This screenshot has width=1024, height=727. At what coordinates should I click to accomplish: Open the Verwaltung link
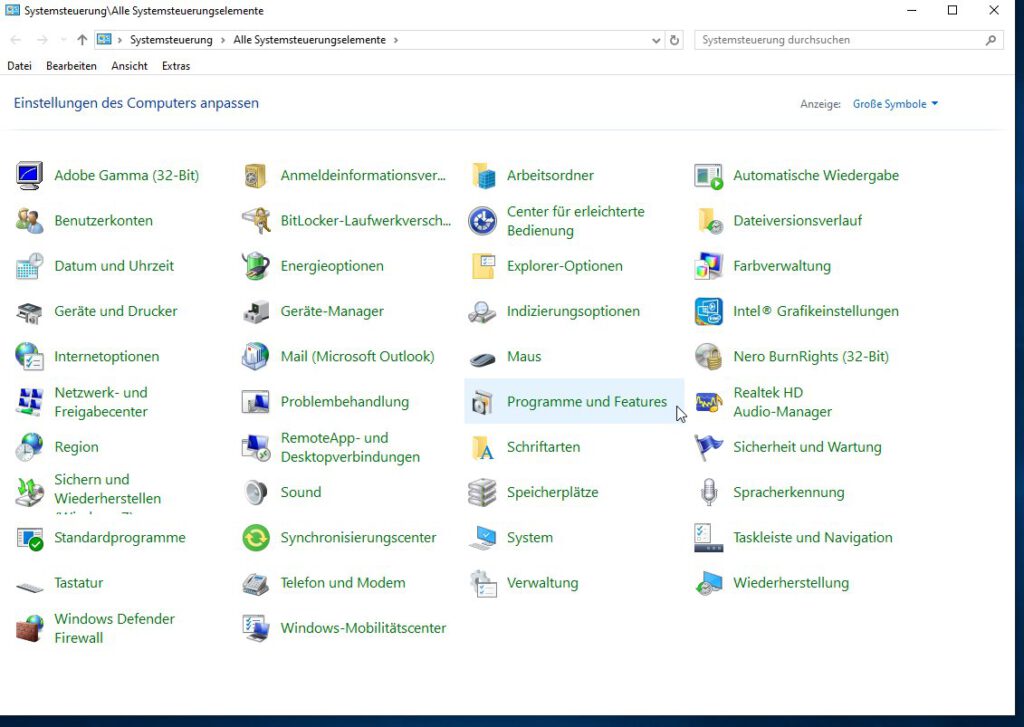tap(542, 583)
